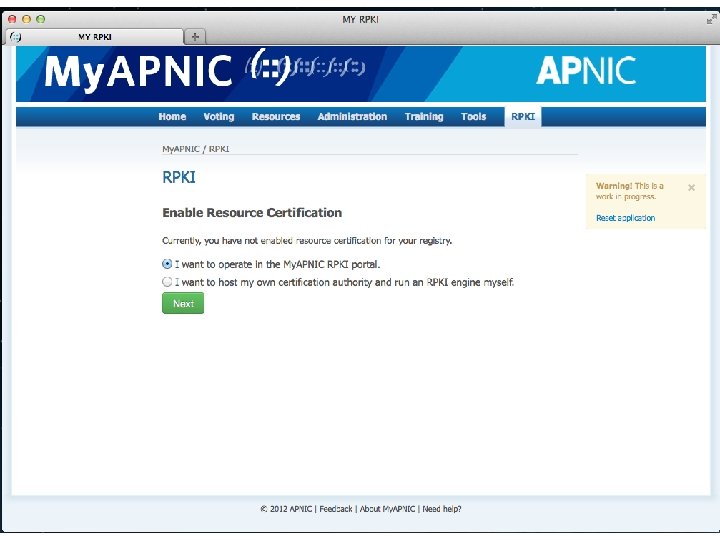Click the APNIC logo at the banner's right
Image resolution: width=720 pixels, height=540 pixels.
click(x=586, y=71)
